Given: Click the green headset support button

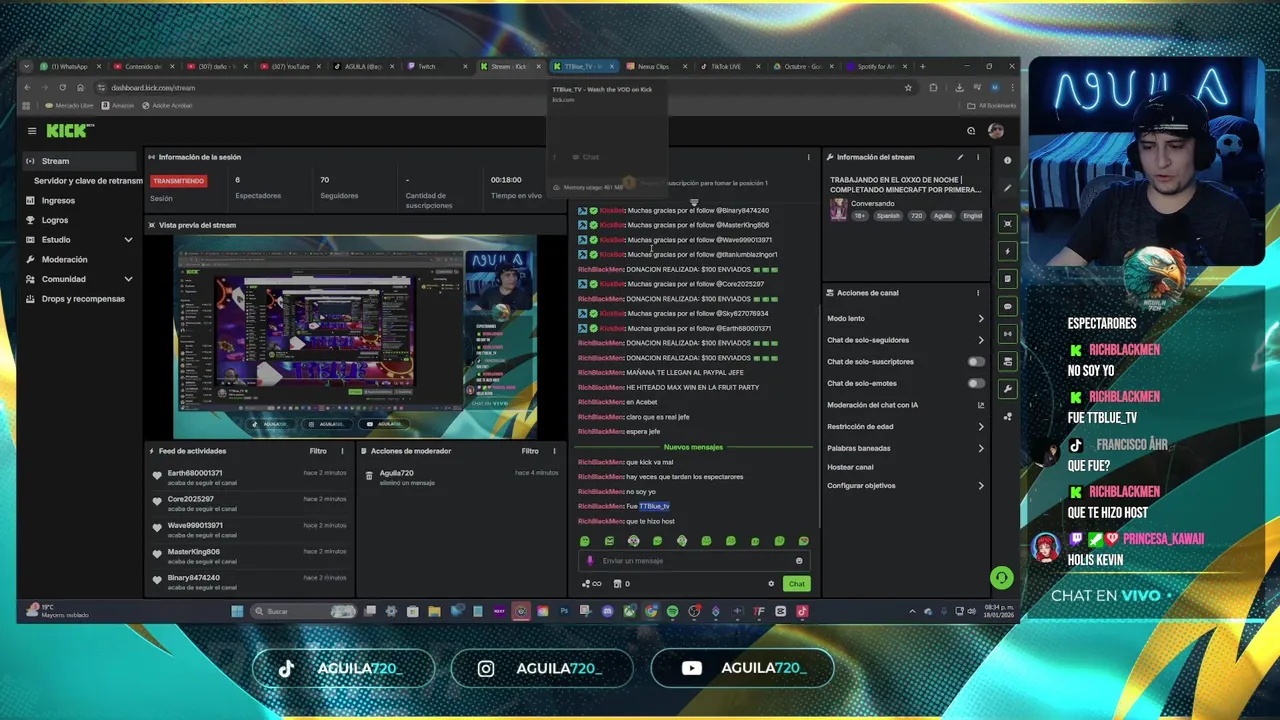Looking at the screenshot, I should pyautogui.click(x=1001, y=578).
